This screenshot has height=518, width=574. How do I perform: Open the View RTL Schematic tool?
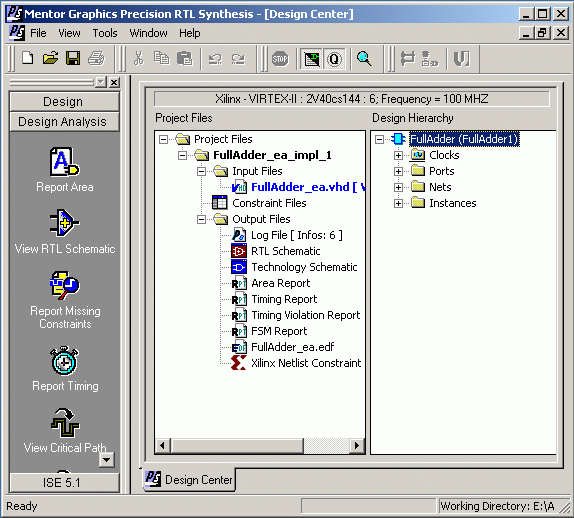coord(64,223)
